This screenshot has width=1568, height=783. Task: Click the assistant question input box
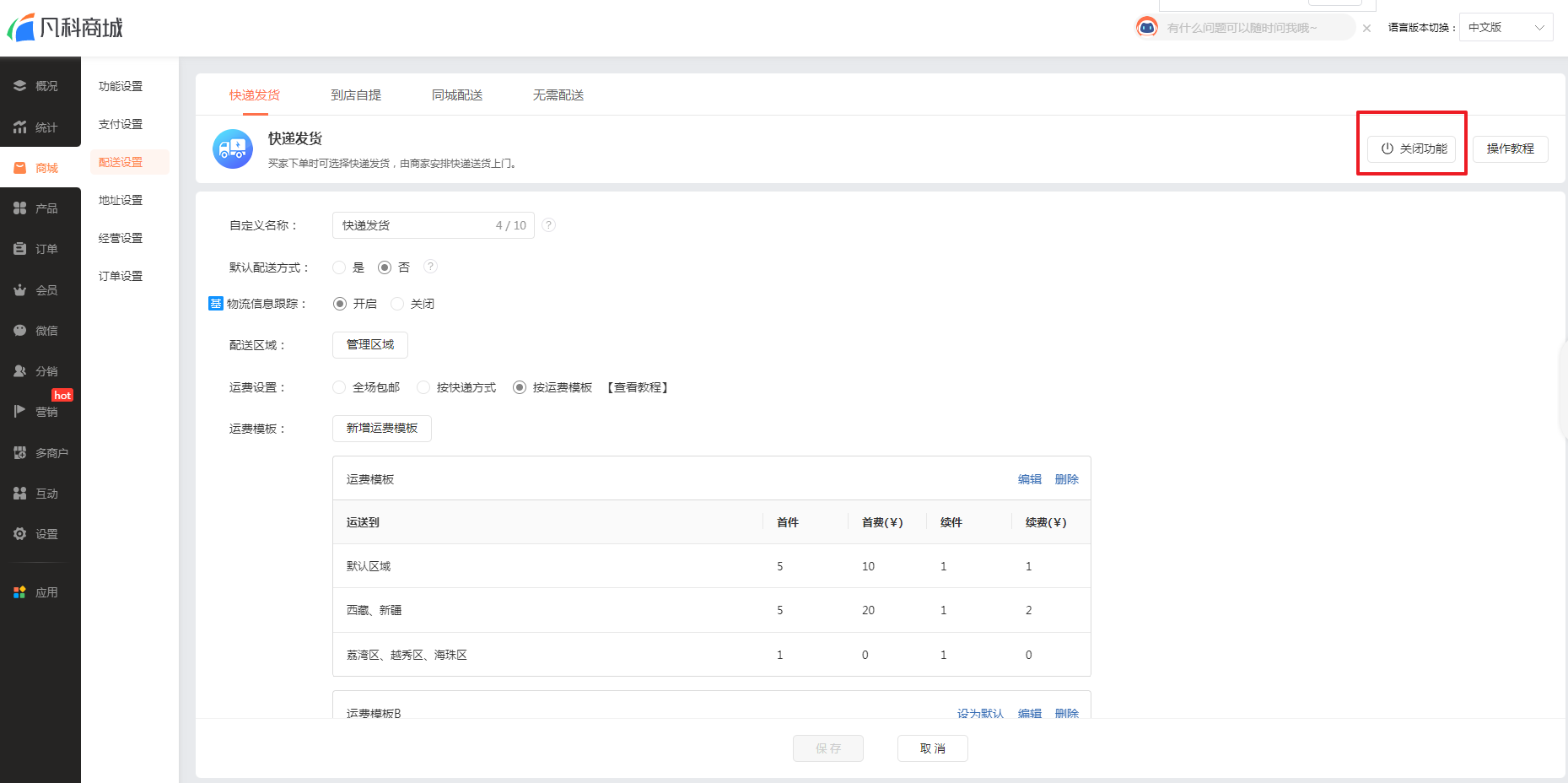point(1257,28)
